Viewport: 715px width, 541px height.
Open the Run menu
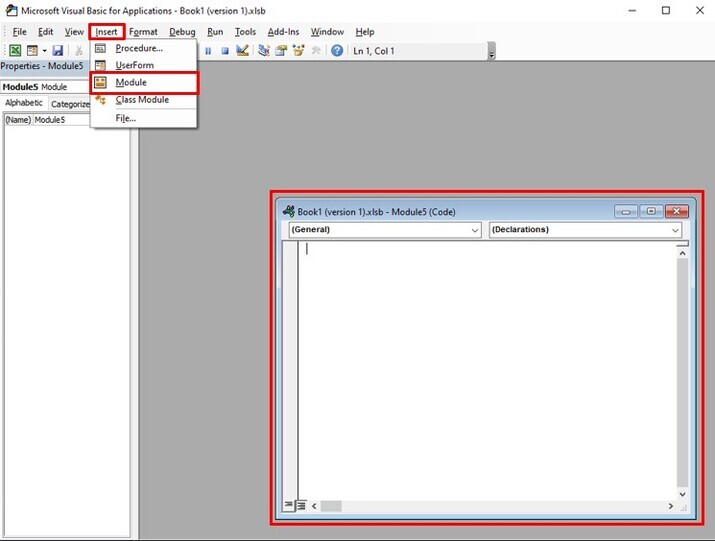[x=215, y=32]
